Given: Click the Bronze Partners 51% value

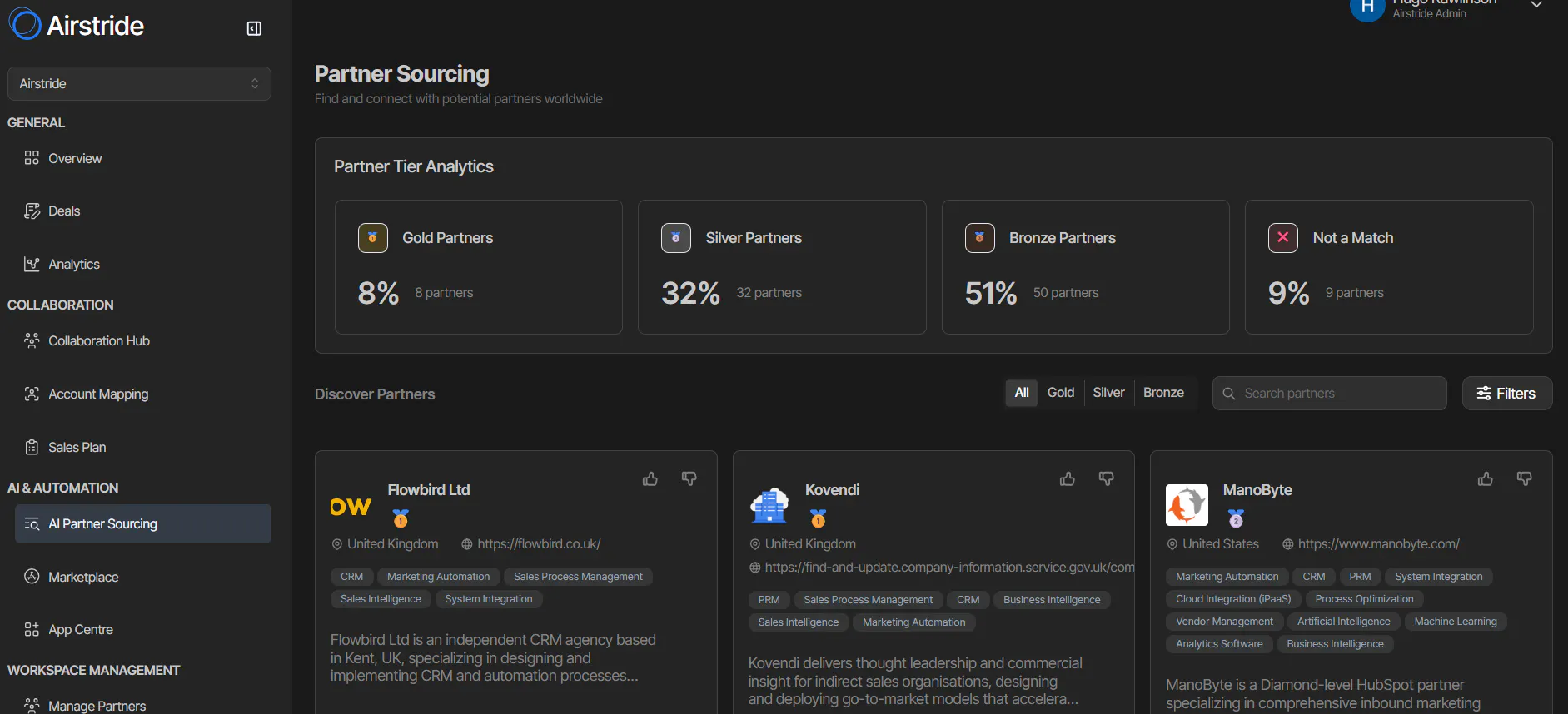Looking at the screenshot, I should (x=991, y=293).
